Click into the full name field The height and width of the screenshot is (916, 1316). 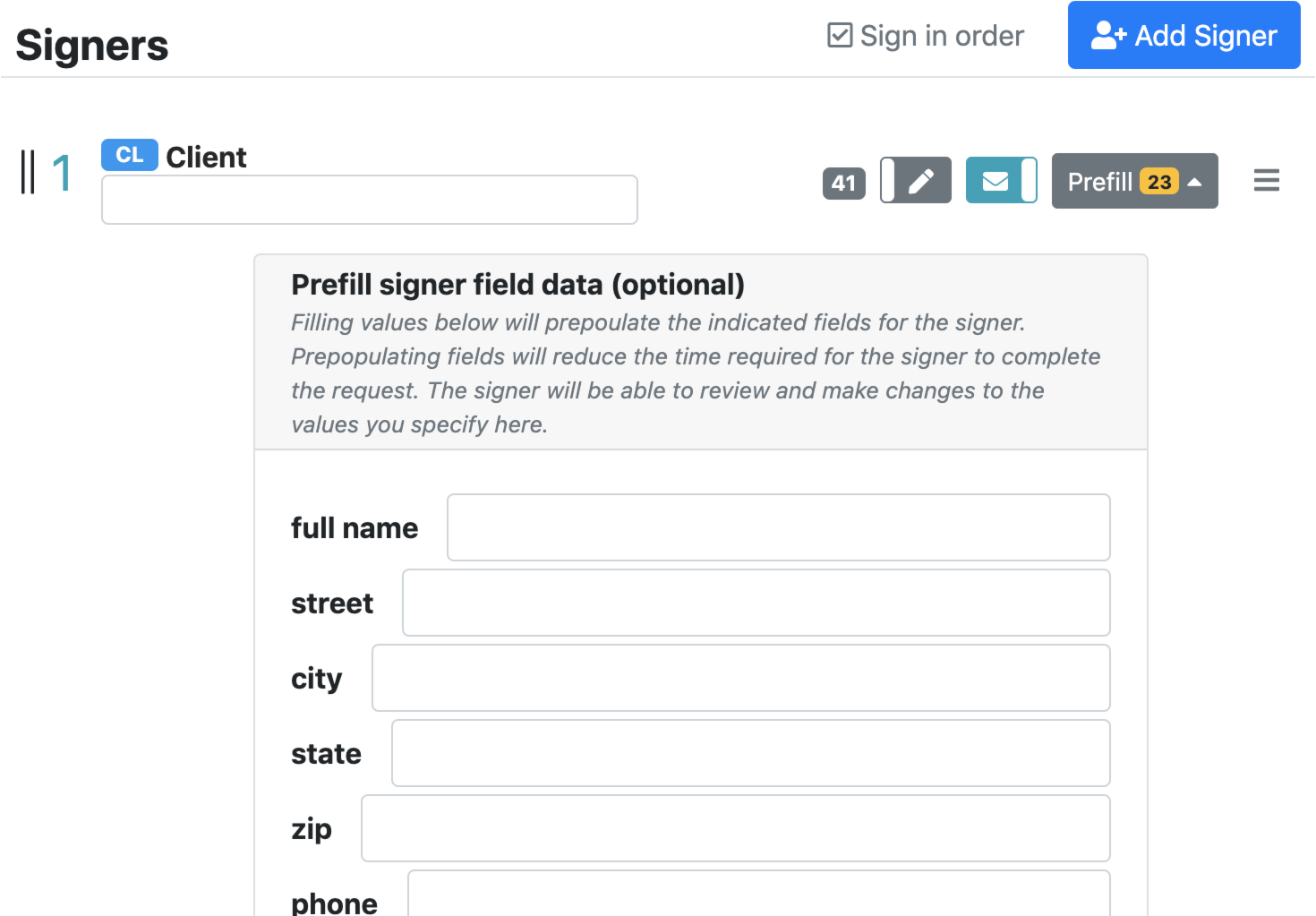[778, 527]
